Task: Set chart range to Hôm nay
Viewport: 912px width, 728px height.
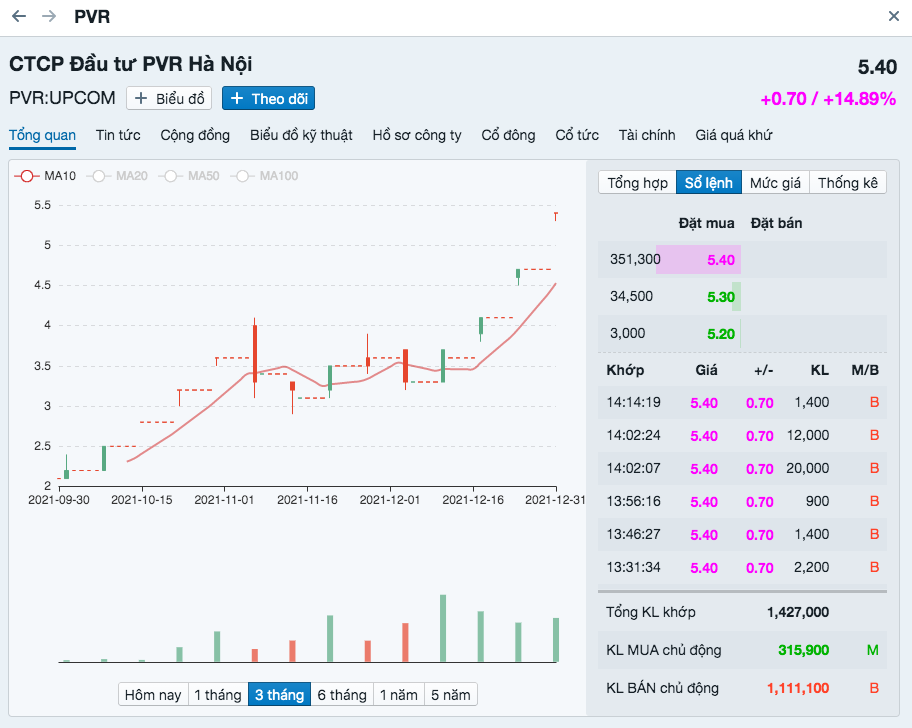Action: [154, 694]
